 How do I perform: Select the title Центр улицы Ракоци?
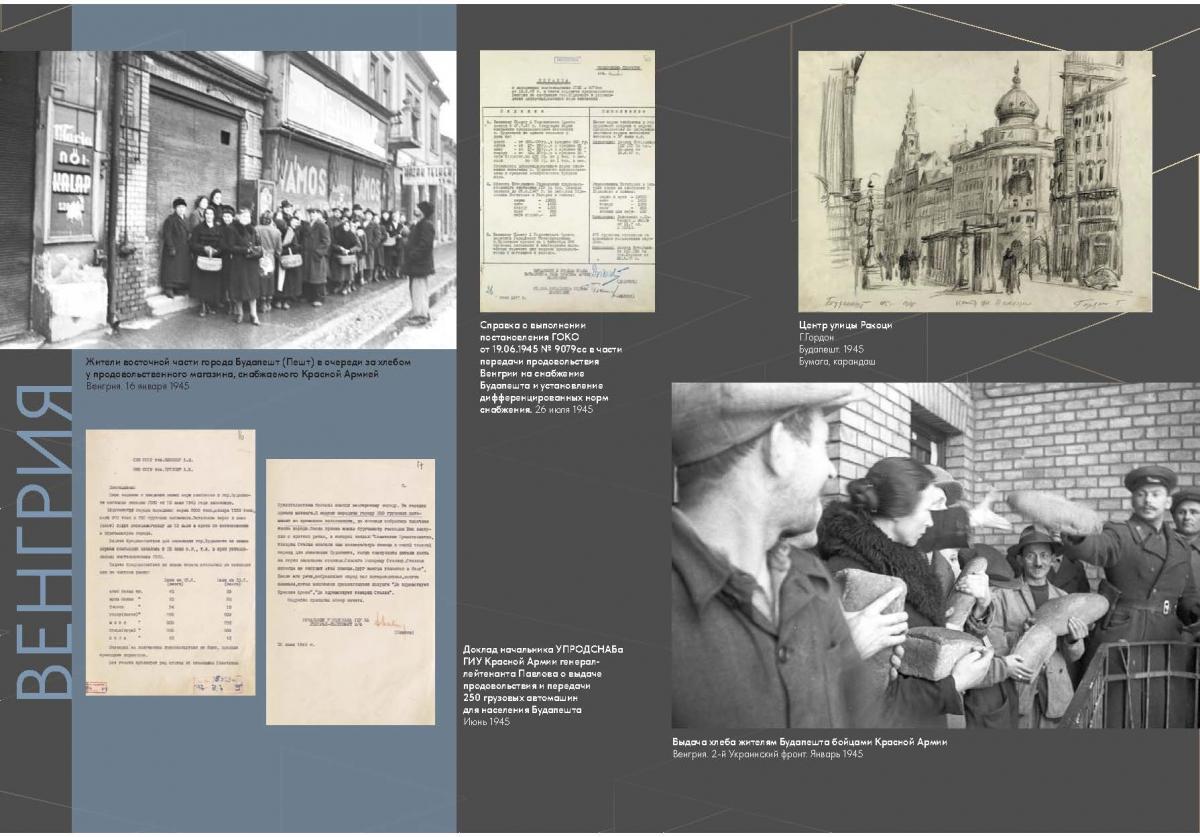coord(845,326)
